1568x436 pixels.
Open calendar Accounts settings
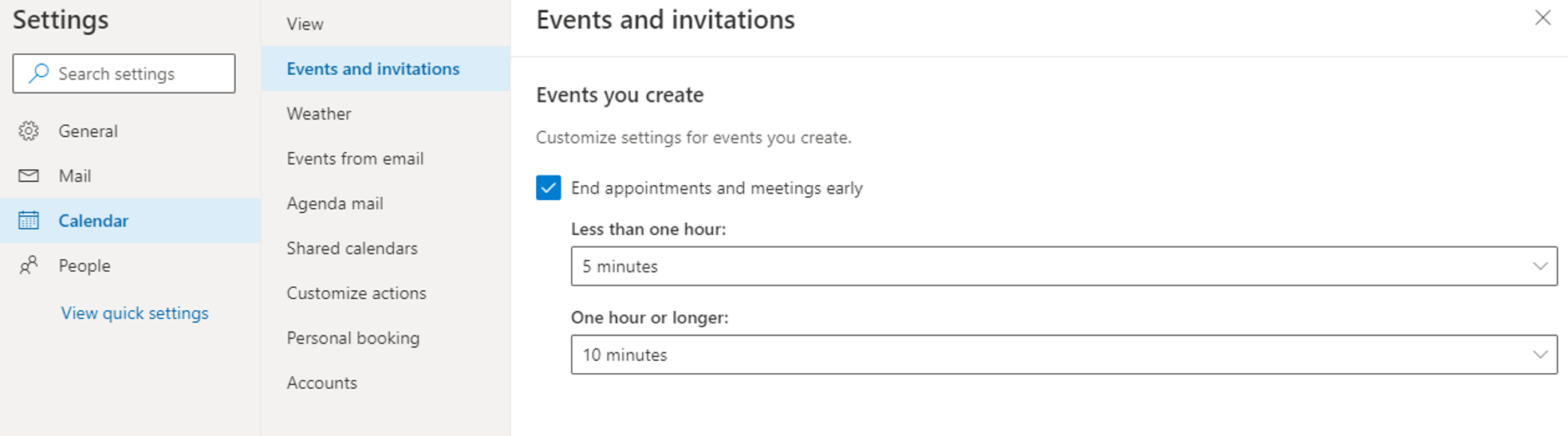click(321, 383)
